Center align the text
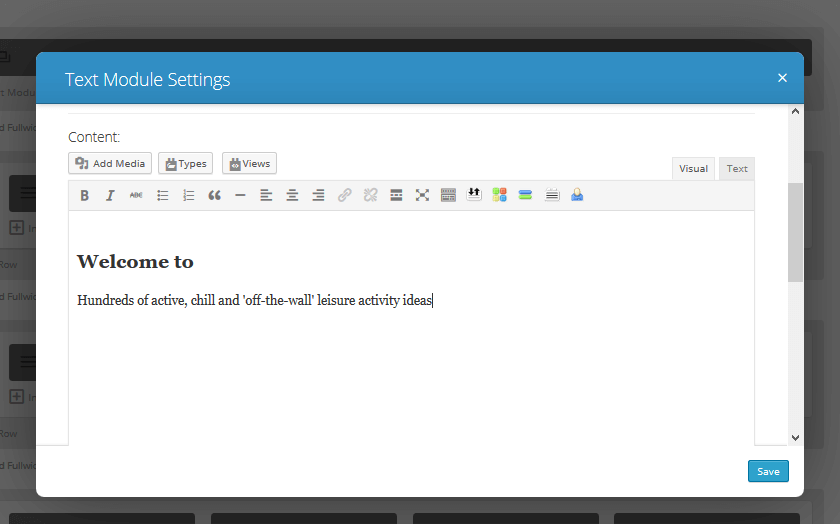 pyautogui.click(x=292, y=196)
